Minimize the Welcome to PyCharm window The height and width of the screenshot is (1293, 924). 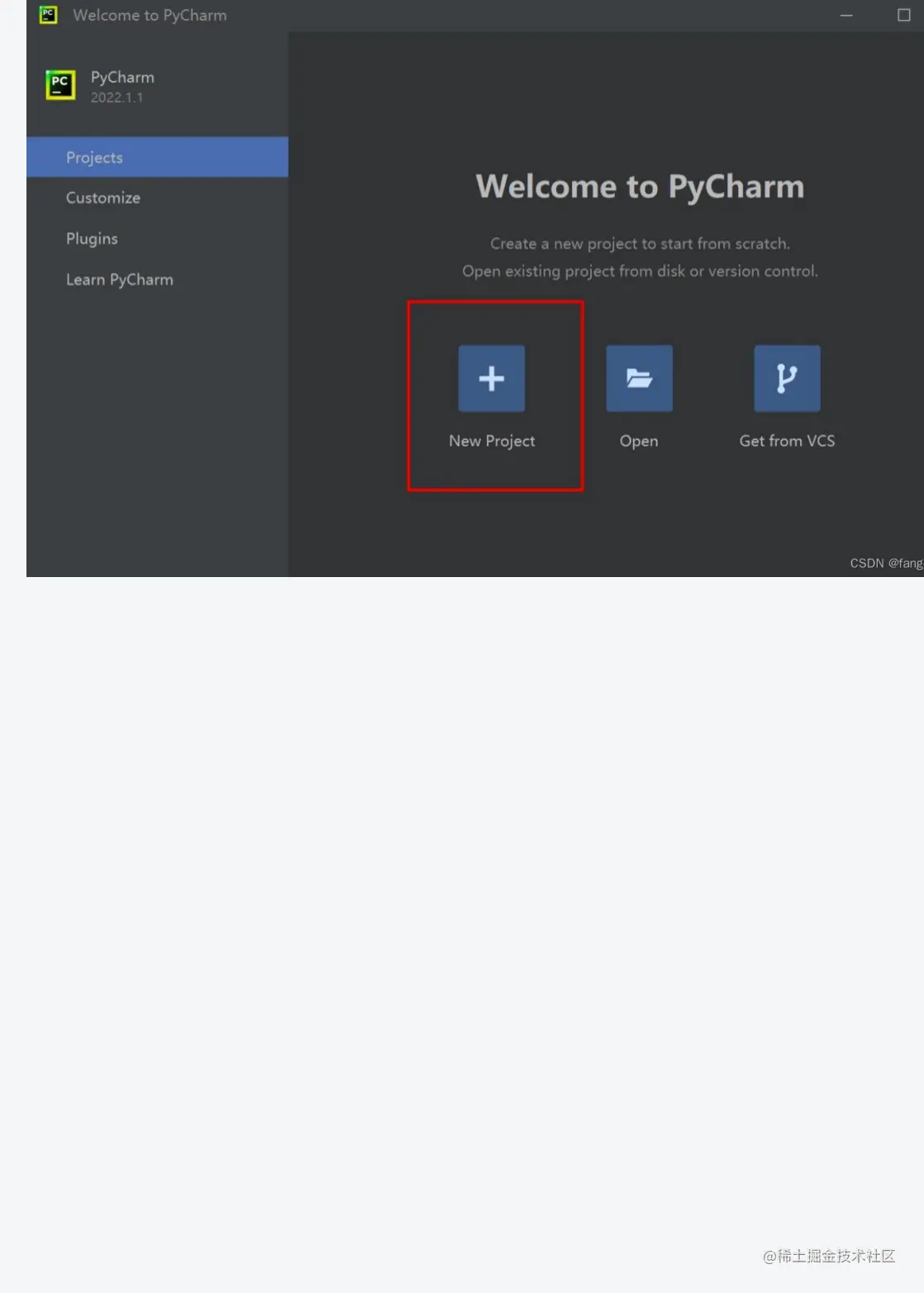(x=846, y=15)
